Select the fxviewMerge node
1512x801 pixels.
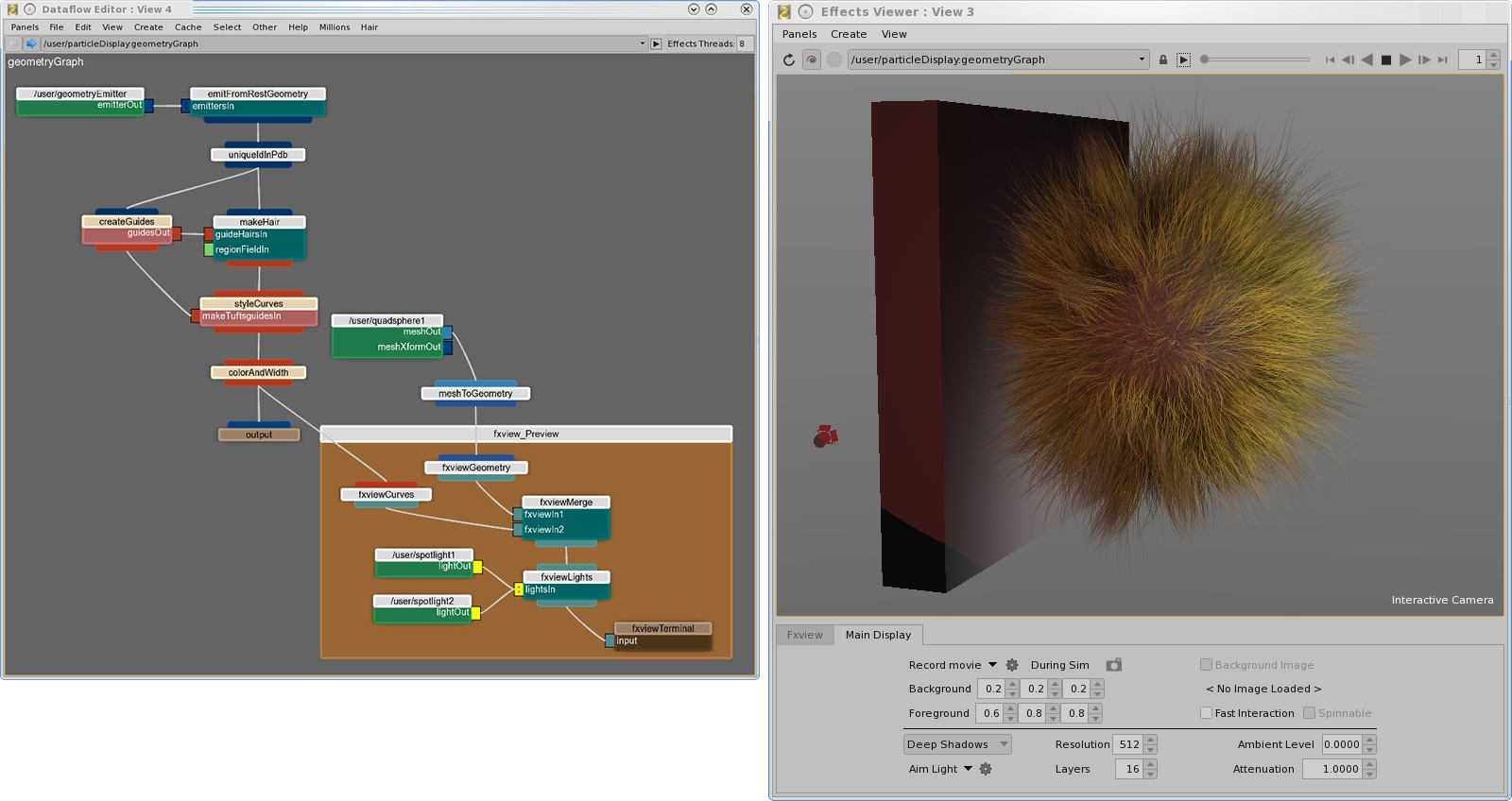click(565, 502)
